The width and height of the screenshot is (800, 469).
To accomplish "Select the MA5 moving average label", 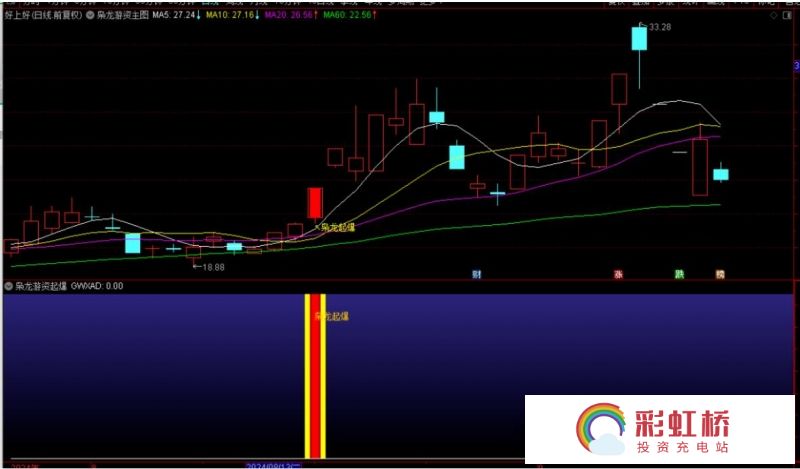I will coord(175,17).
